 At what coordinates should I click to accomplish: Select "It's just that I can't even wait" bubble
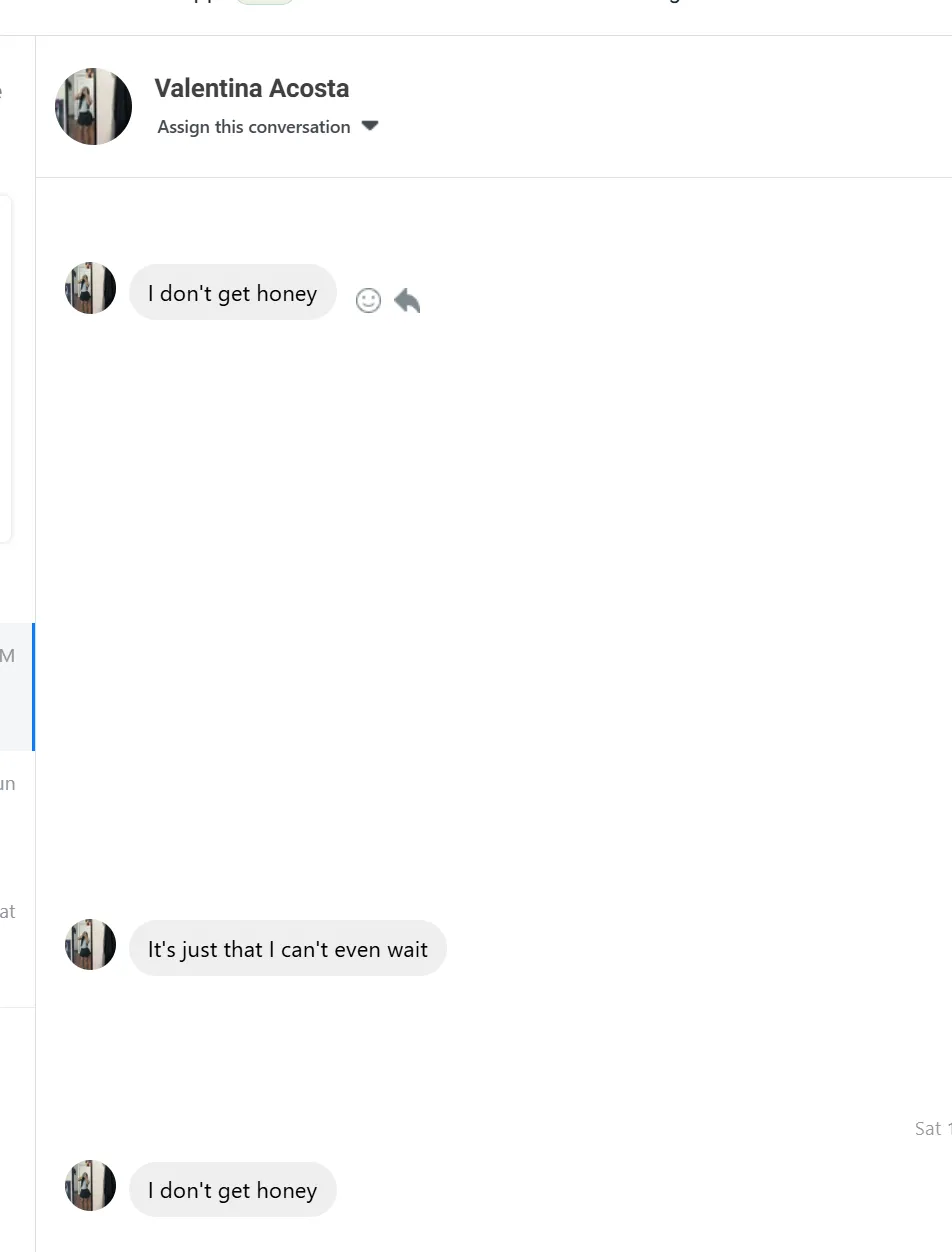[288, 949]
